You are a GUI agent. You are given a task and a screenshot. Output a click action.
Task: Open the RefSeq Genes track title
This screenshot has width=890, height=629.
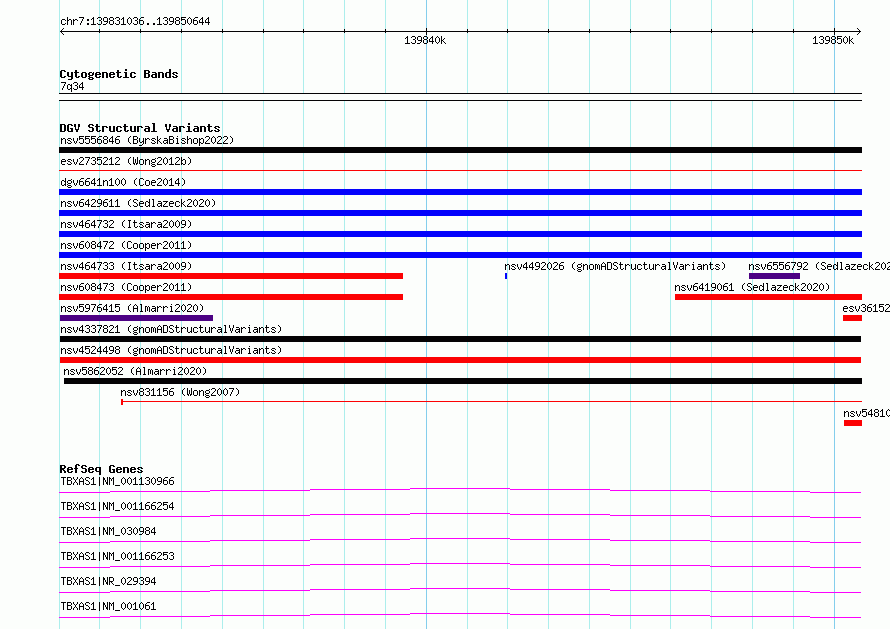(x=101, y=469)
